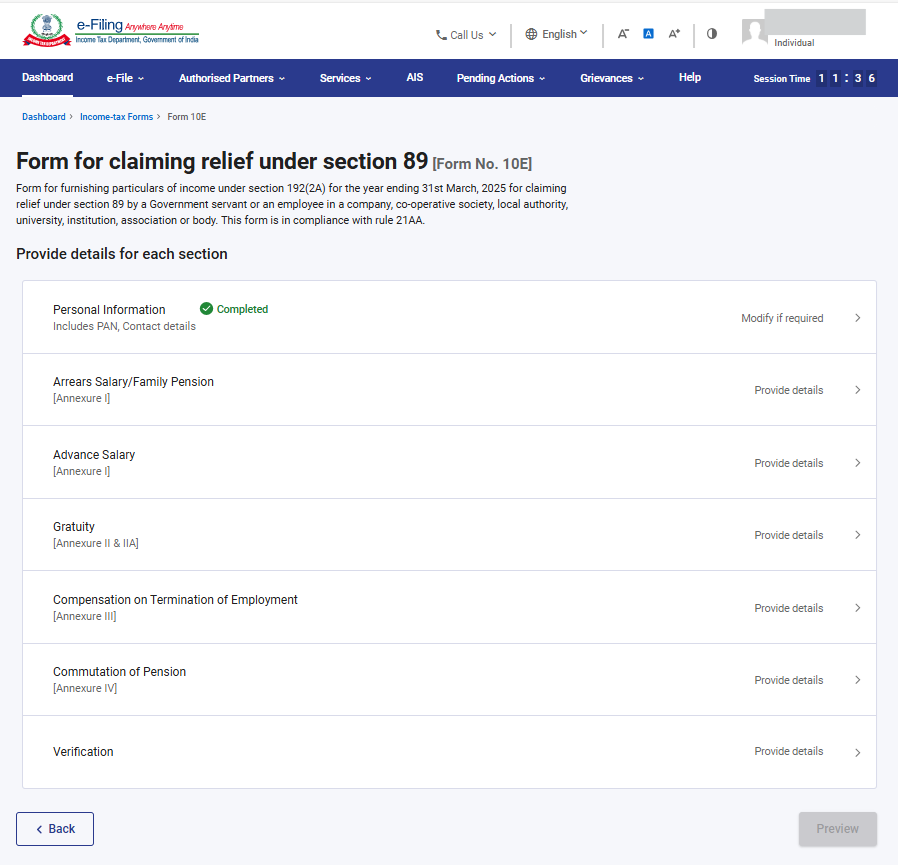The image size is (898, 865).
Task: Open the AIS menu item
Action: [x=415, y=77]
